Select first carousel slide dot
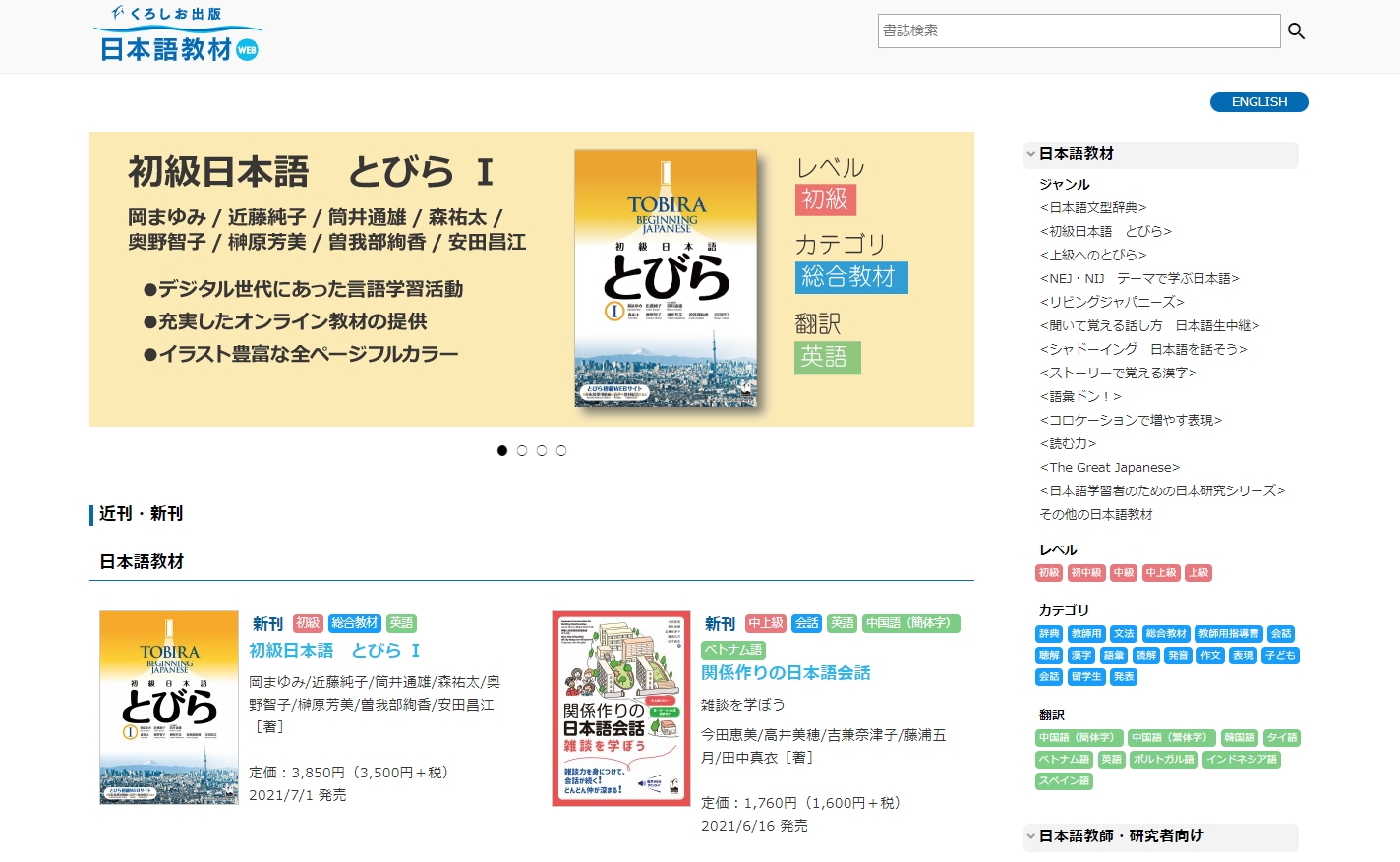 (502, 450)
